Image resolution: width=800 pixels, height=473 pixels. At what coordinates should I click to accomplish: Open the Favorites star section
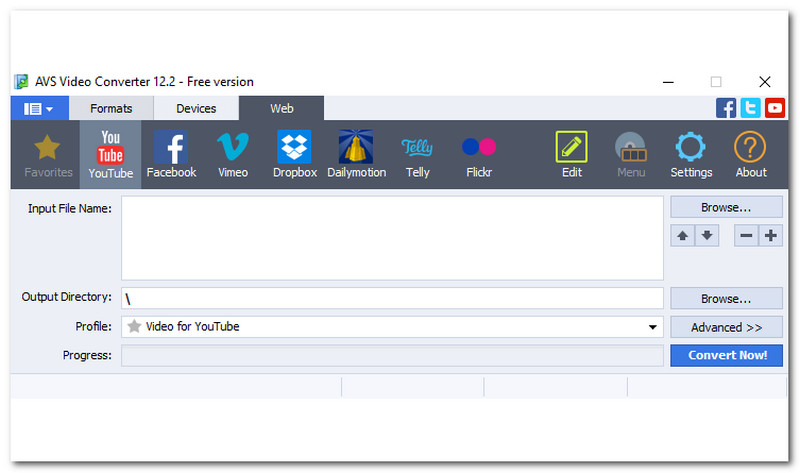47,155
